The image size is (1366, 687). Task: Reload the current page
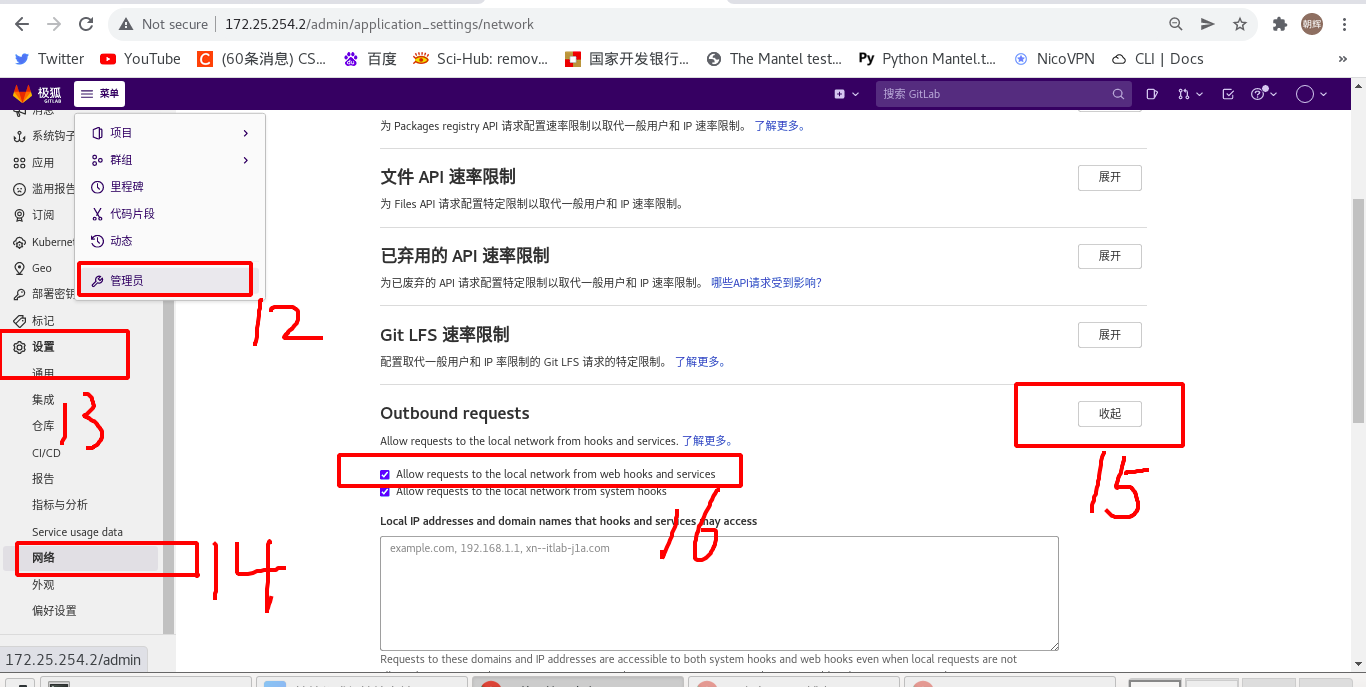click(x=87, y=24)
